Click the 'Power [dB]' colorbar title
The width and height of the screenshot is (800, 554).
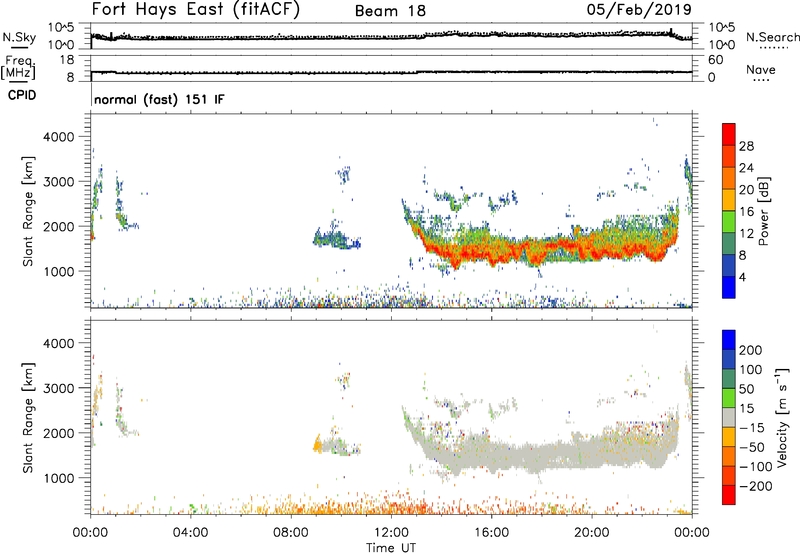coord(763,211)
